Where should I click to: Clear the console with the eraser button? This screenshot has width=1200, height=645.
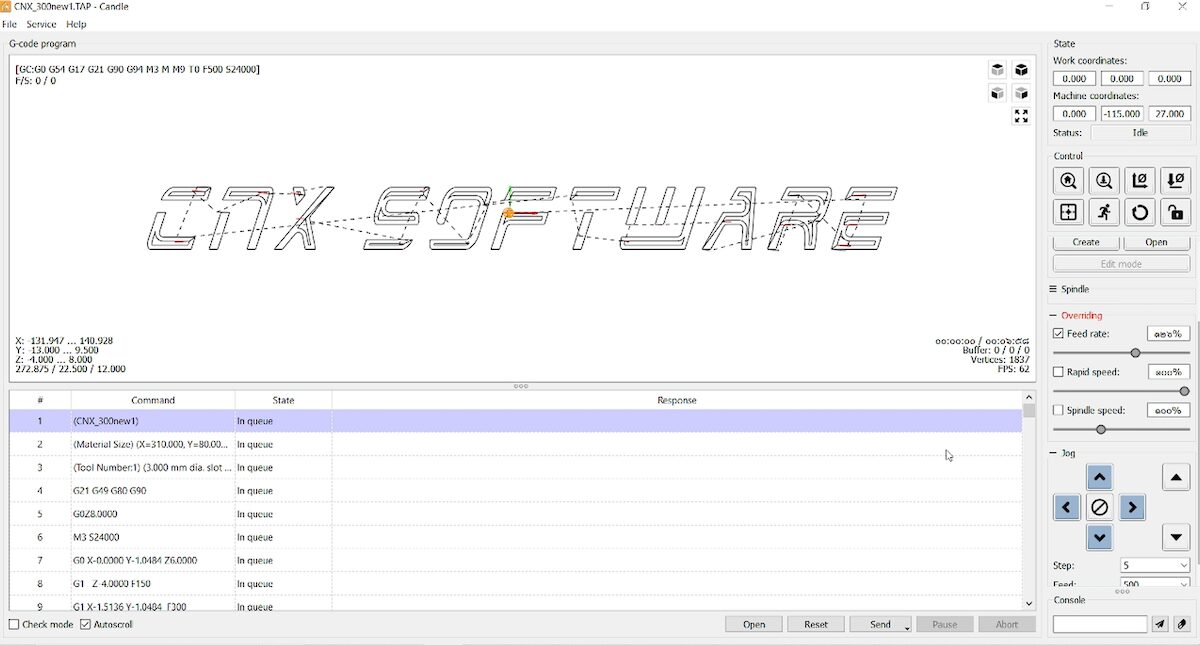(1182, 624)
